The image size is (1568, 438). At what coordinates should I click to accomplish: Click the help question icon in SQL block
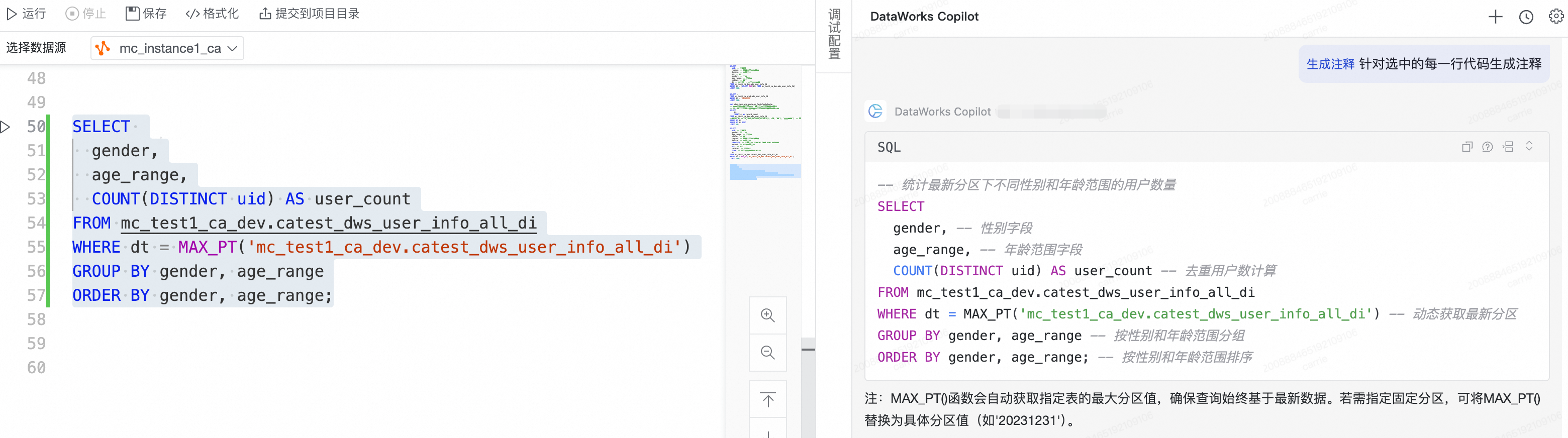click(1487, 147)
